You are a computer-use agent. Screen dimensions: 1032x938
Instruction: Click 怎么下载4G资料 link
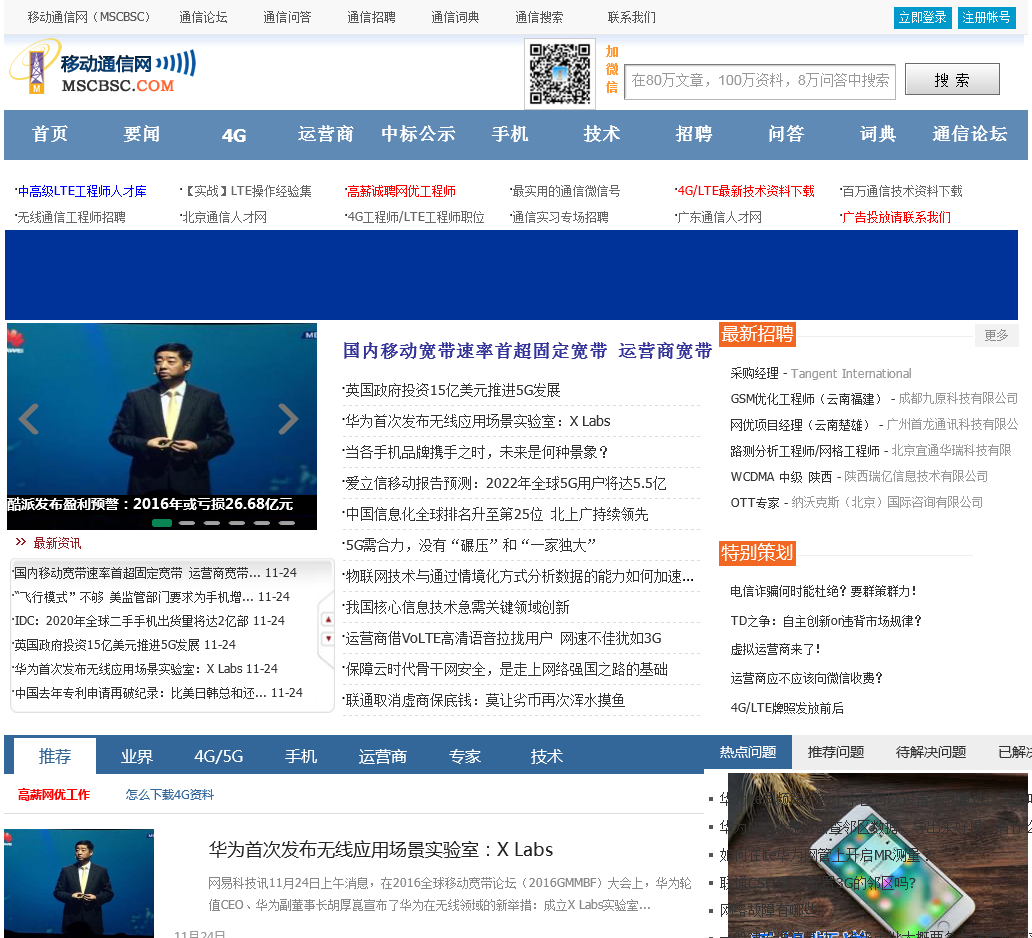click(170, 795)
